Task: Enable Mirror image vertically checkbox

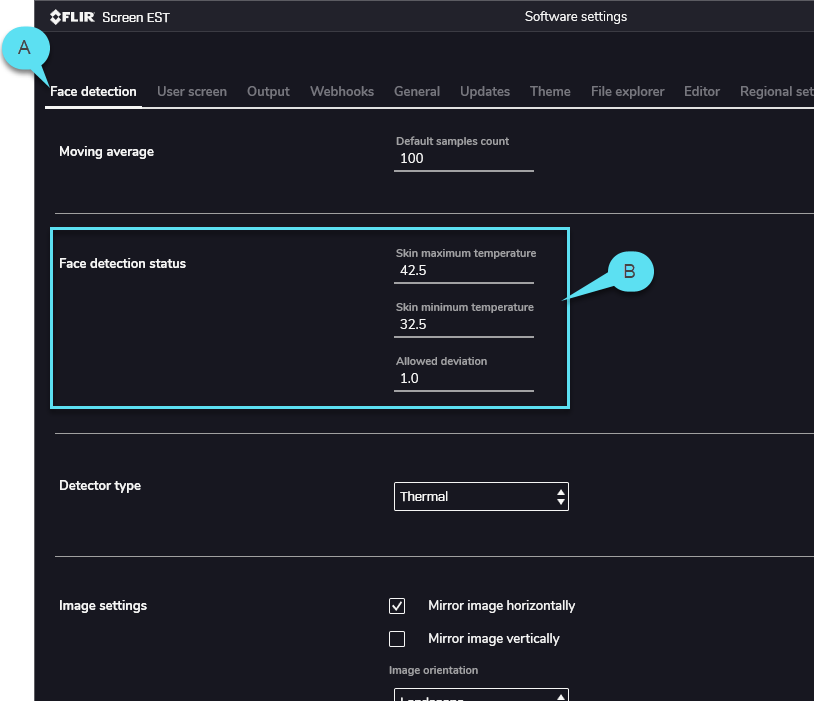Action: [x=397, y=638]
